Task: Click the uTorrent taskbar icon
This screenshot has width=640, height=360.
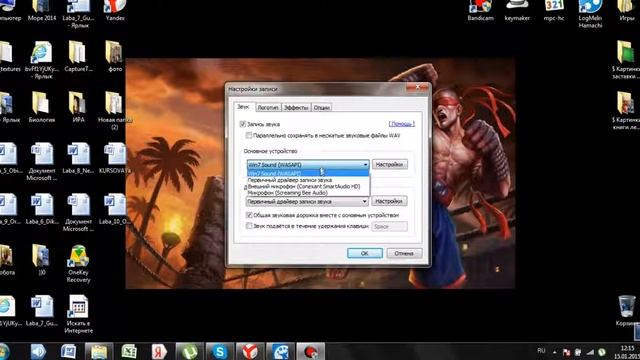Action: [x=189, y=351]
